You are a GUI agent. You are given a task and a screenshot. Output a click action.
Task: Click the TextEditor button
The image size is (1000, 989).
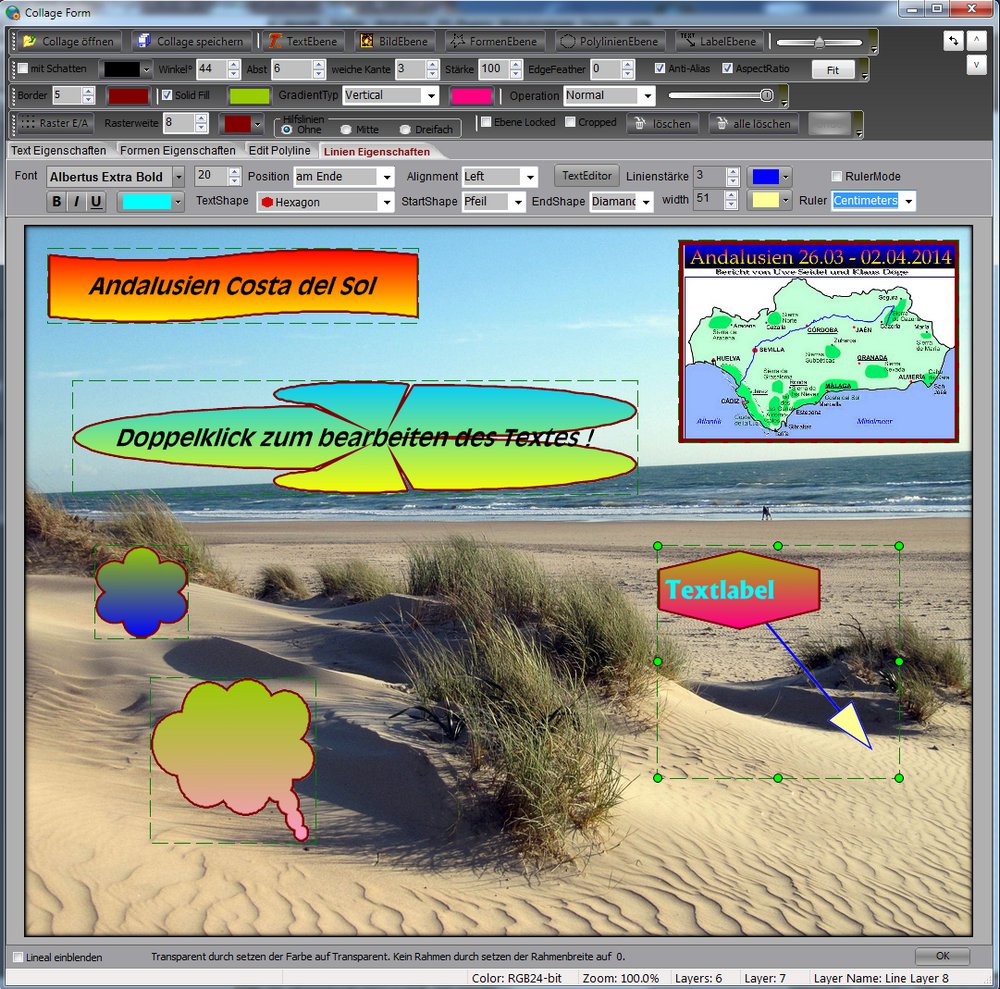586,176
